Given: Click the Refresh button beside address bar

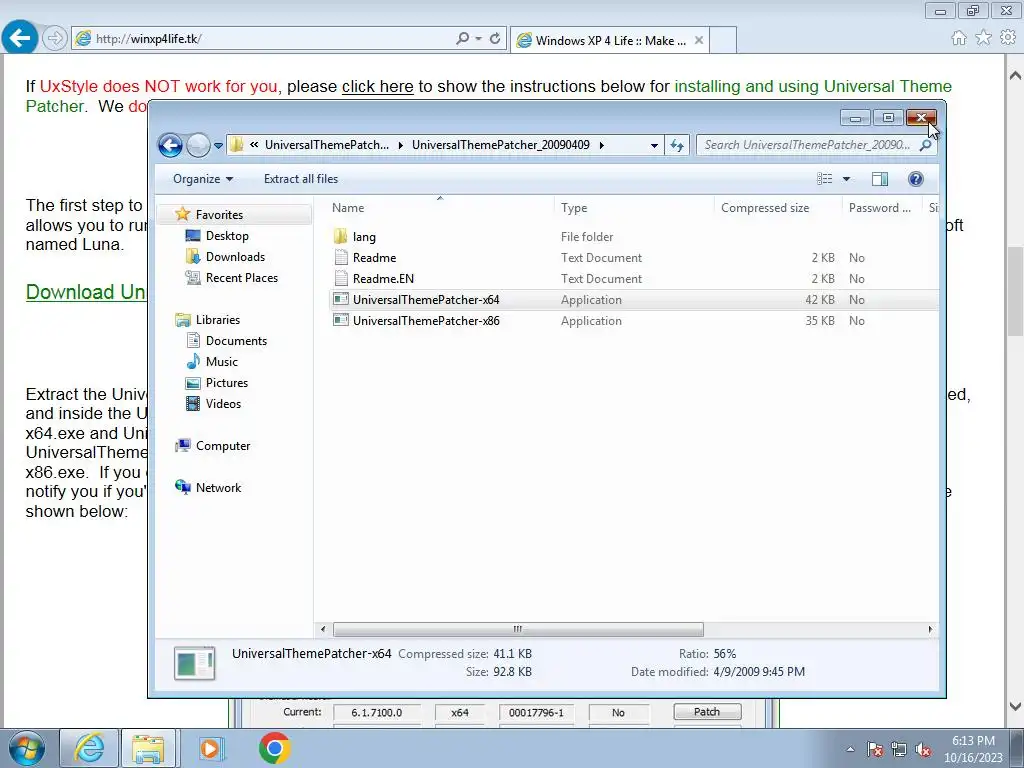Looking at the screenshot, I should 677,145.
